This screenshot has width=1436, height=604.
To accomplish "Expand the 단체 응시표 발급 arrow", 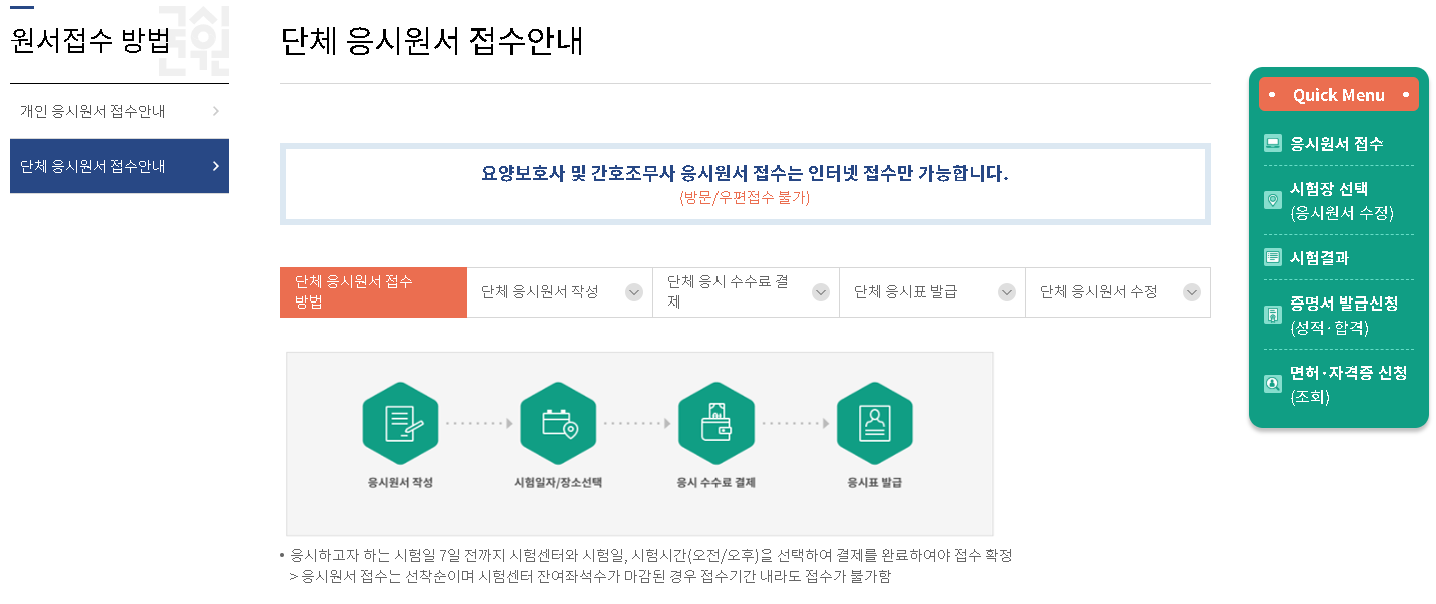I will pyautogui.click(x=1007, y=292).
